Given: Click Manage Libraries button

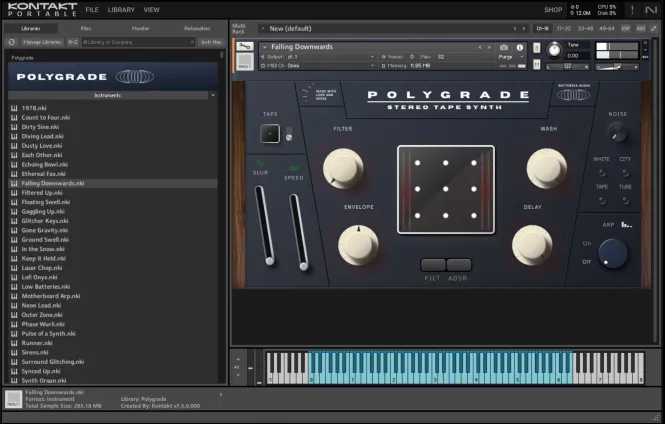Looking at the screenshot, I should [x=42, y=42].
